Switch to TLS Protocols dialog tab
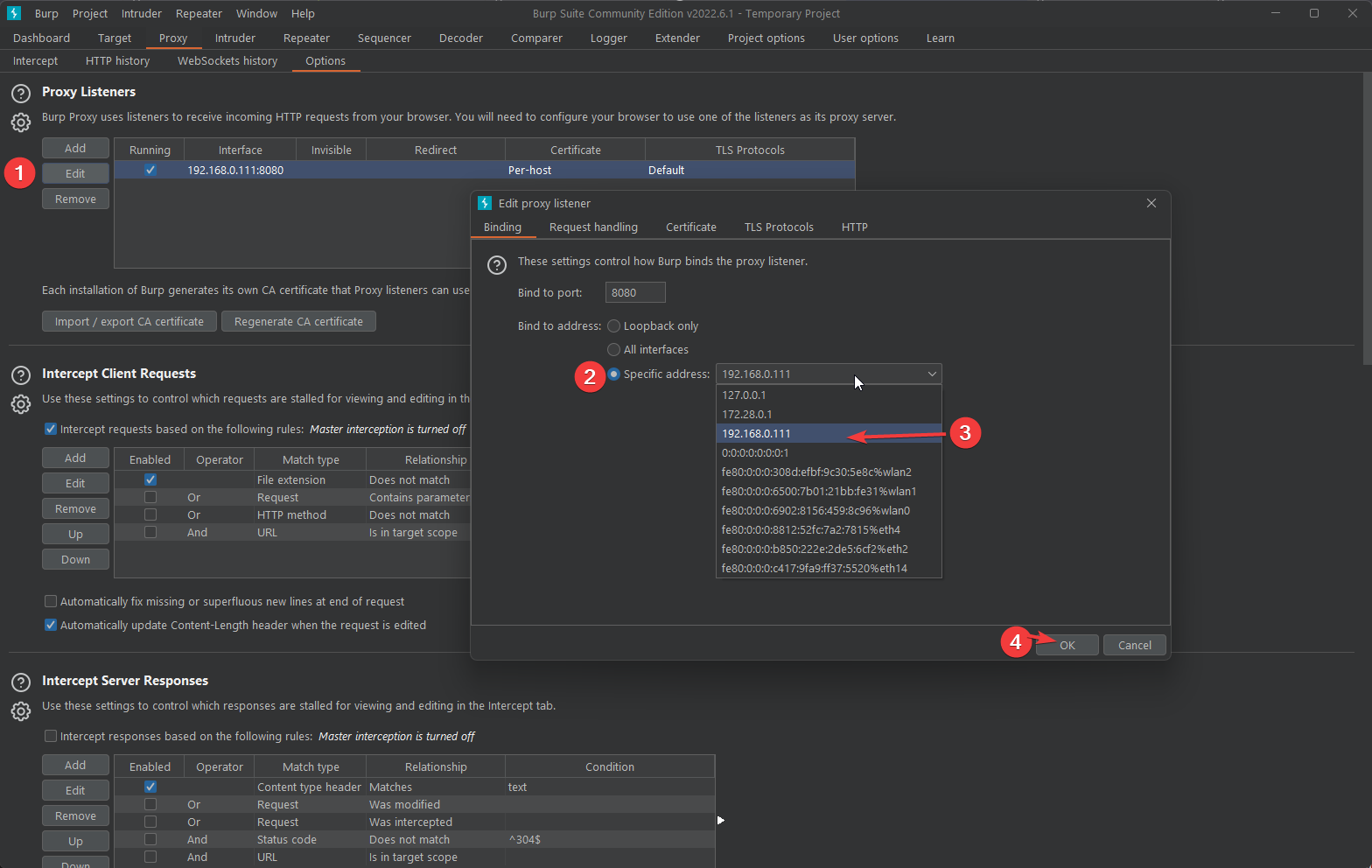The image size is (1372, 868). (x=779, y=227)
